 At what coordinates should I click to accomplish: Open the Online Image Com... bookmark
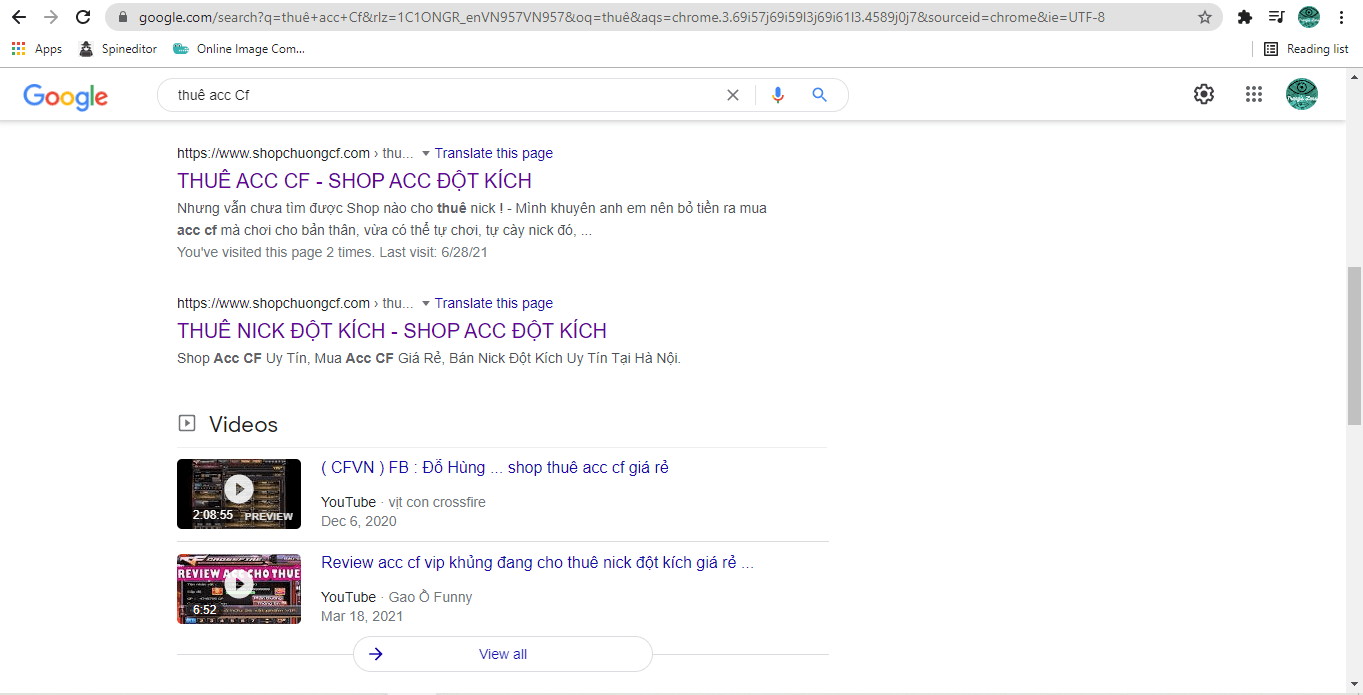point(239,49)
